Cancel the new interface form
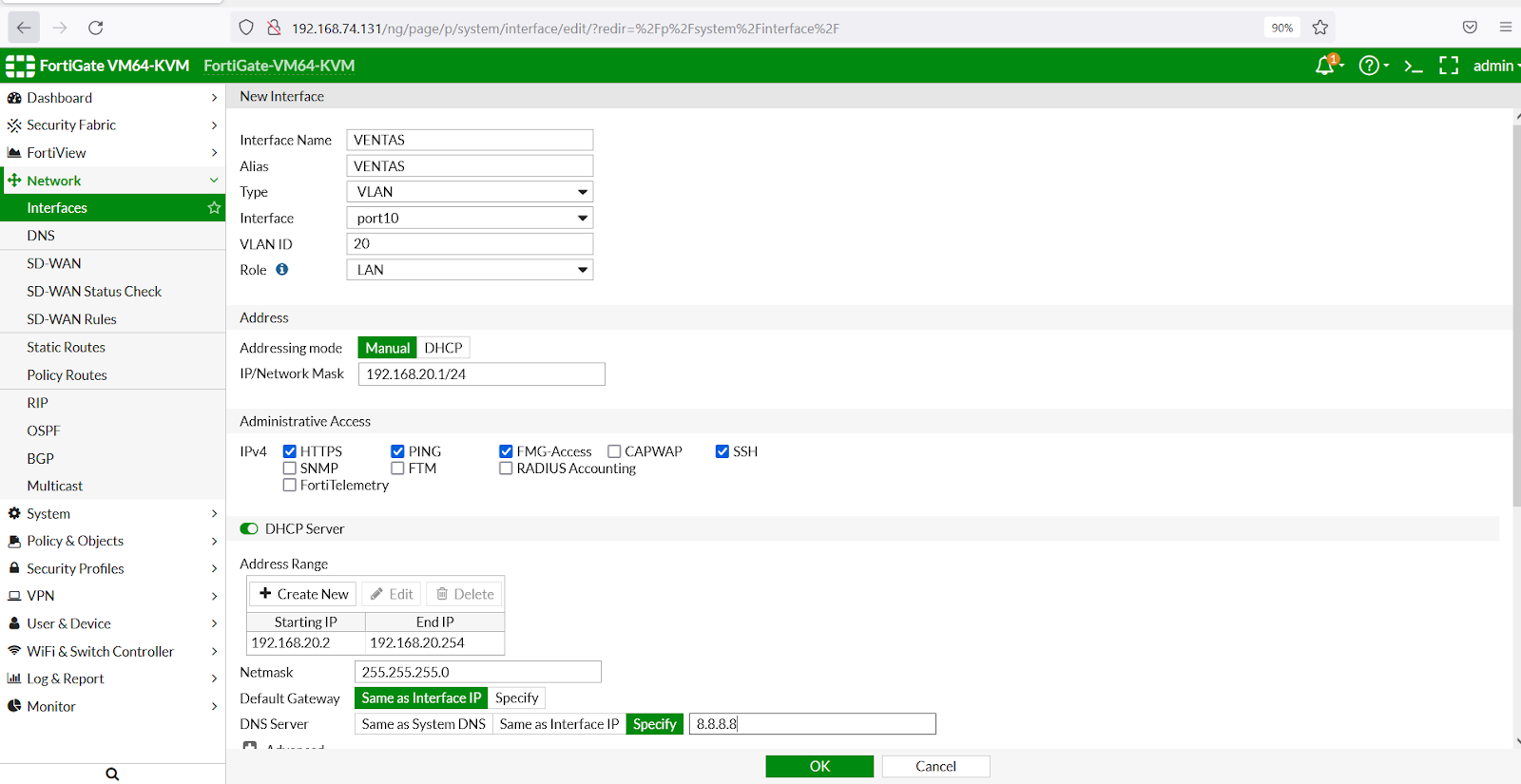This screenshot has height=784, width=1521. pyautogui.click(x=935, y=766)
